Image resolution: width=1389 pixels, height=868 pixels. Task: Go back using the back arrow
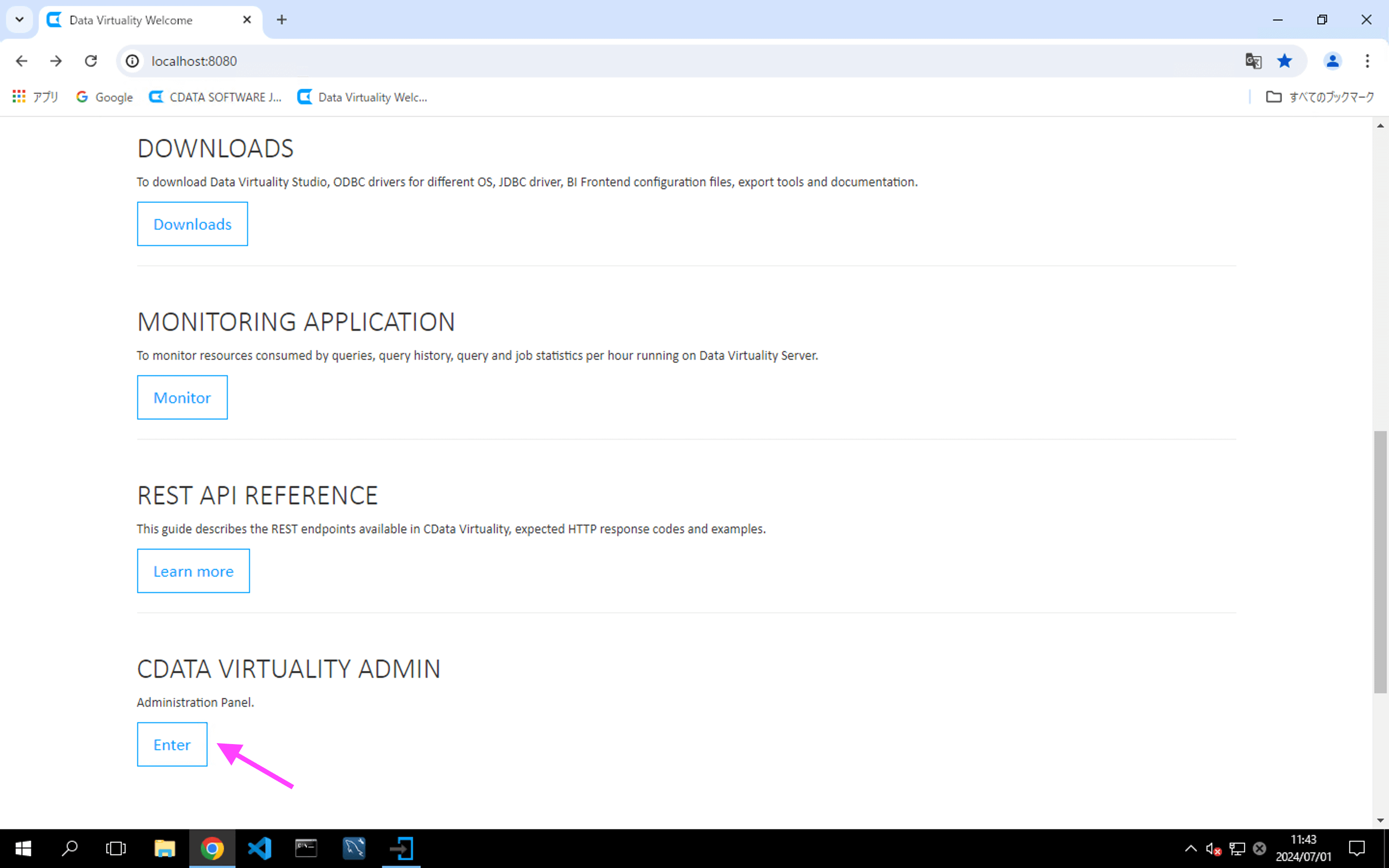pos(22,61)
